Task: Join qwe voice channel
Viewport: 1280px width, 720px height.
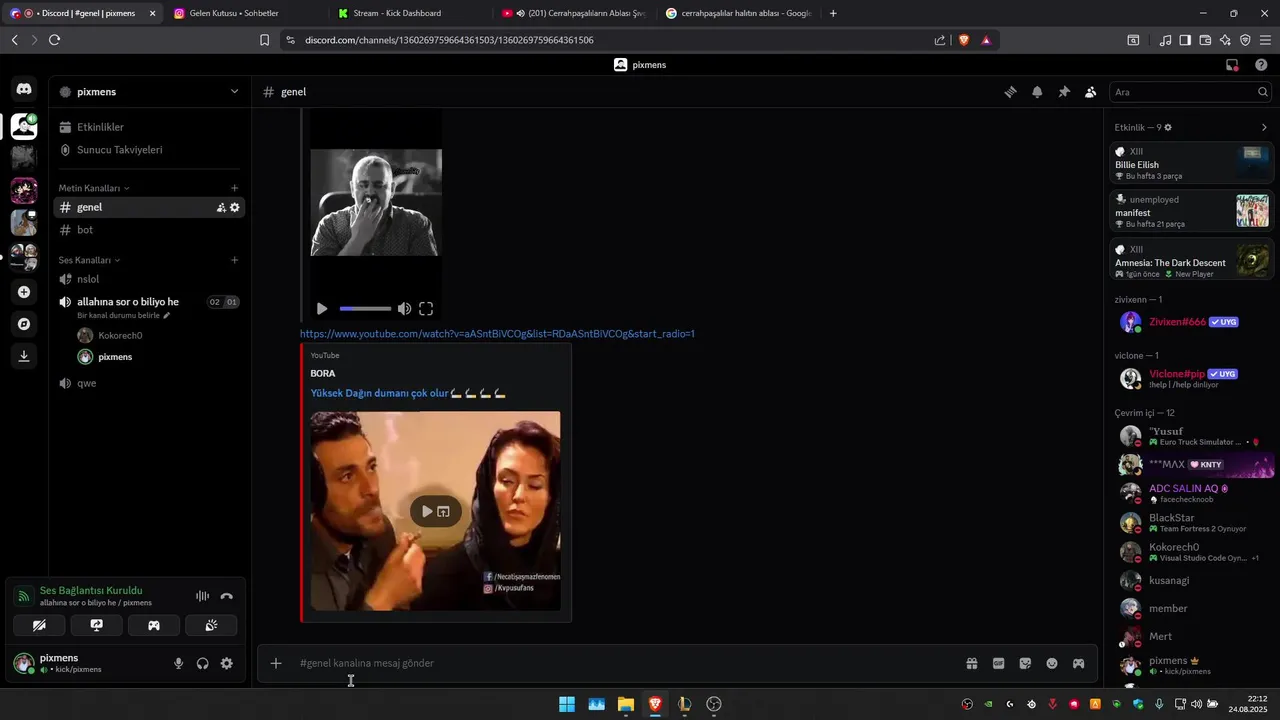Action: click(x=149, y=383)
